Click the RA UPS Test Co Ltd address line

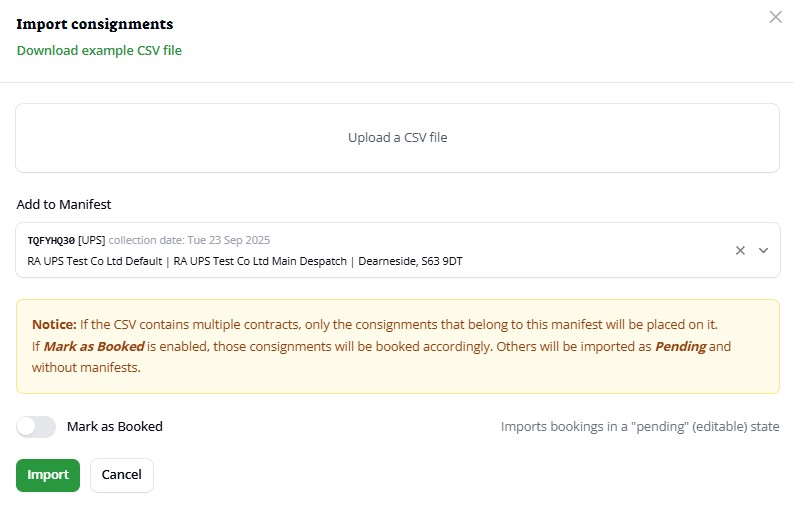pyautogui.click(x=245, y=261)
